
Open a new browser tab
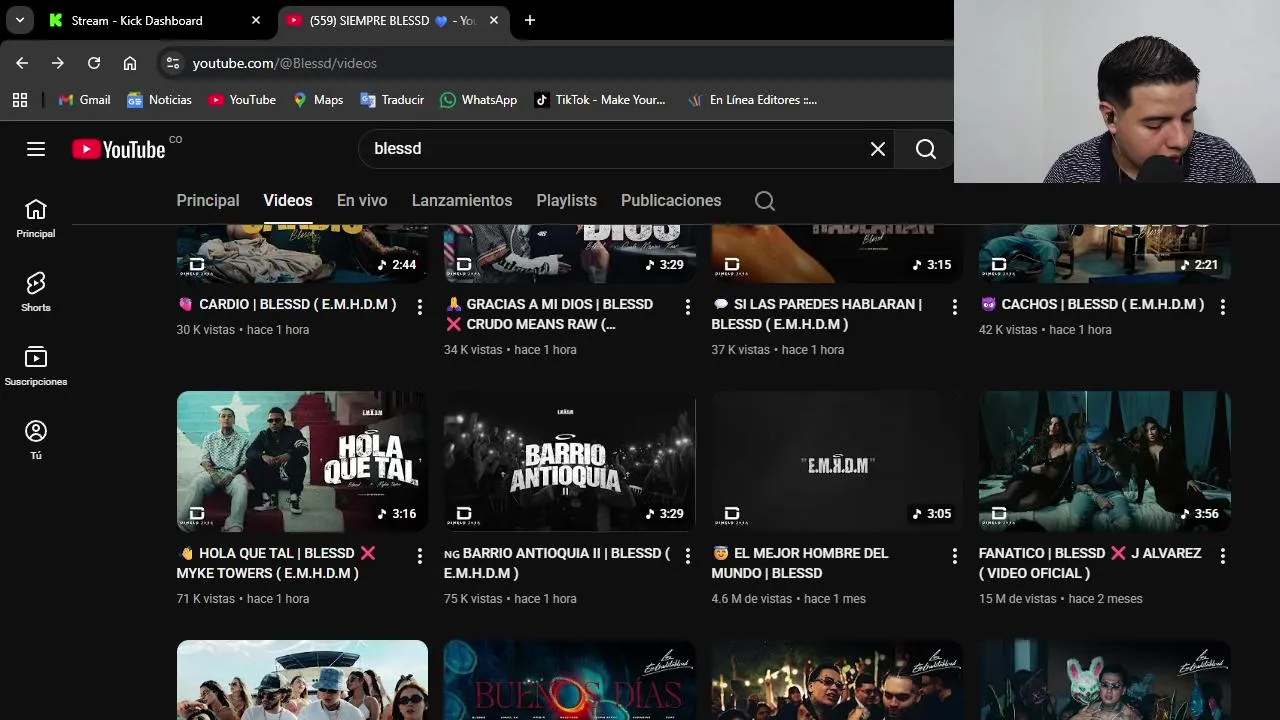(530, 20)
